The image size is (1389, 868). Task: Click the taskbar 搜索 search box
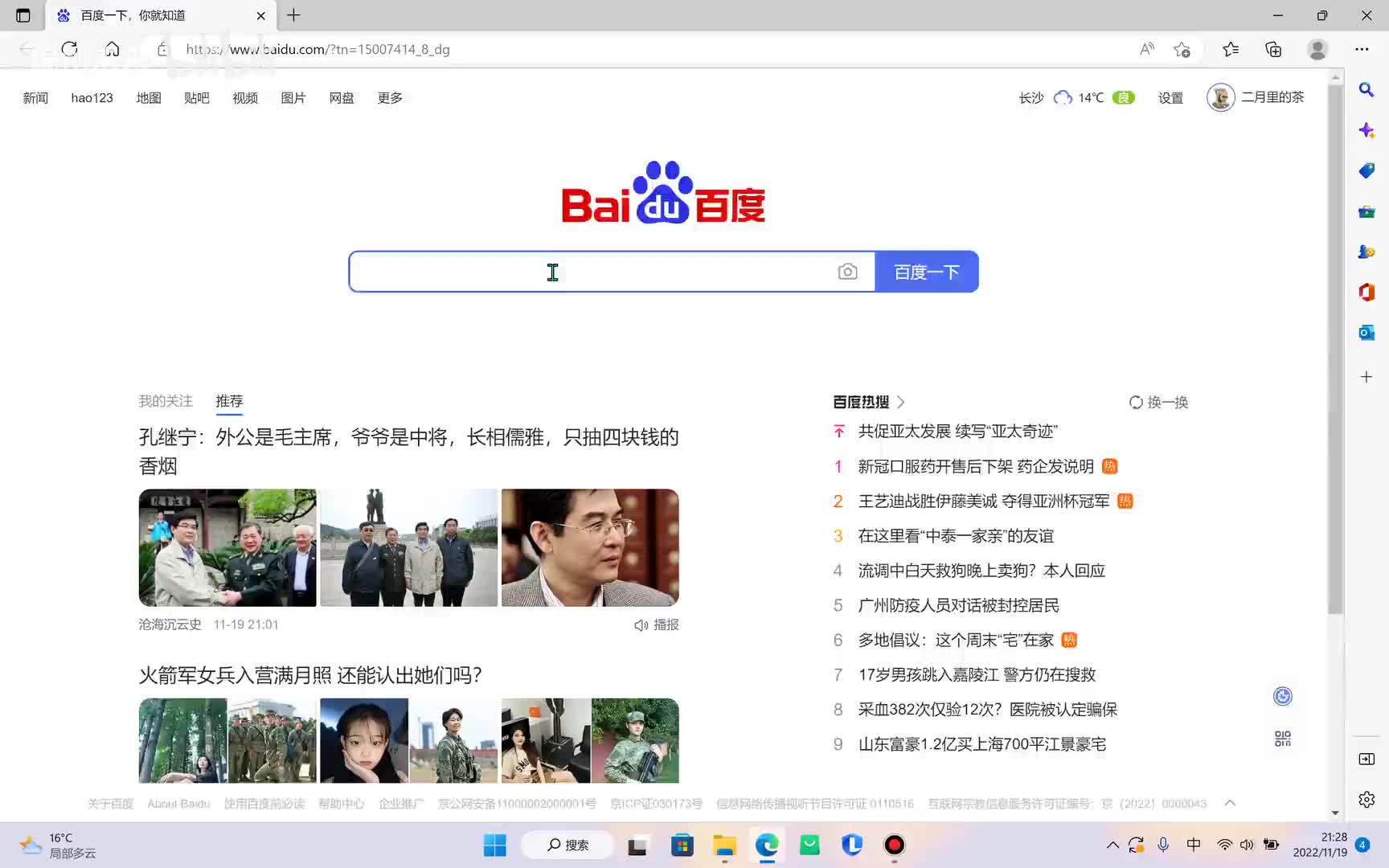pyautogui.click(x=567, y=845)
